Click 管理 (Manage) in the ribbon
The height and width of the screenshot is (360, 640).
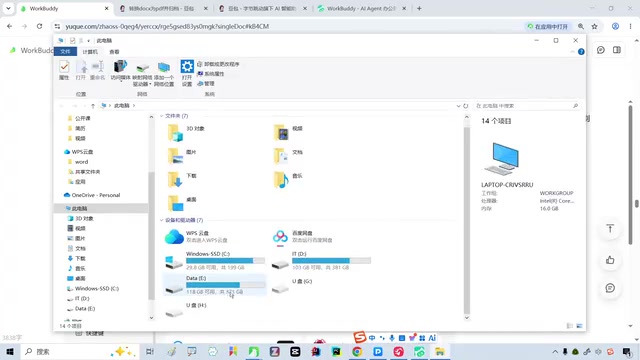coord(206,83)
